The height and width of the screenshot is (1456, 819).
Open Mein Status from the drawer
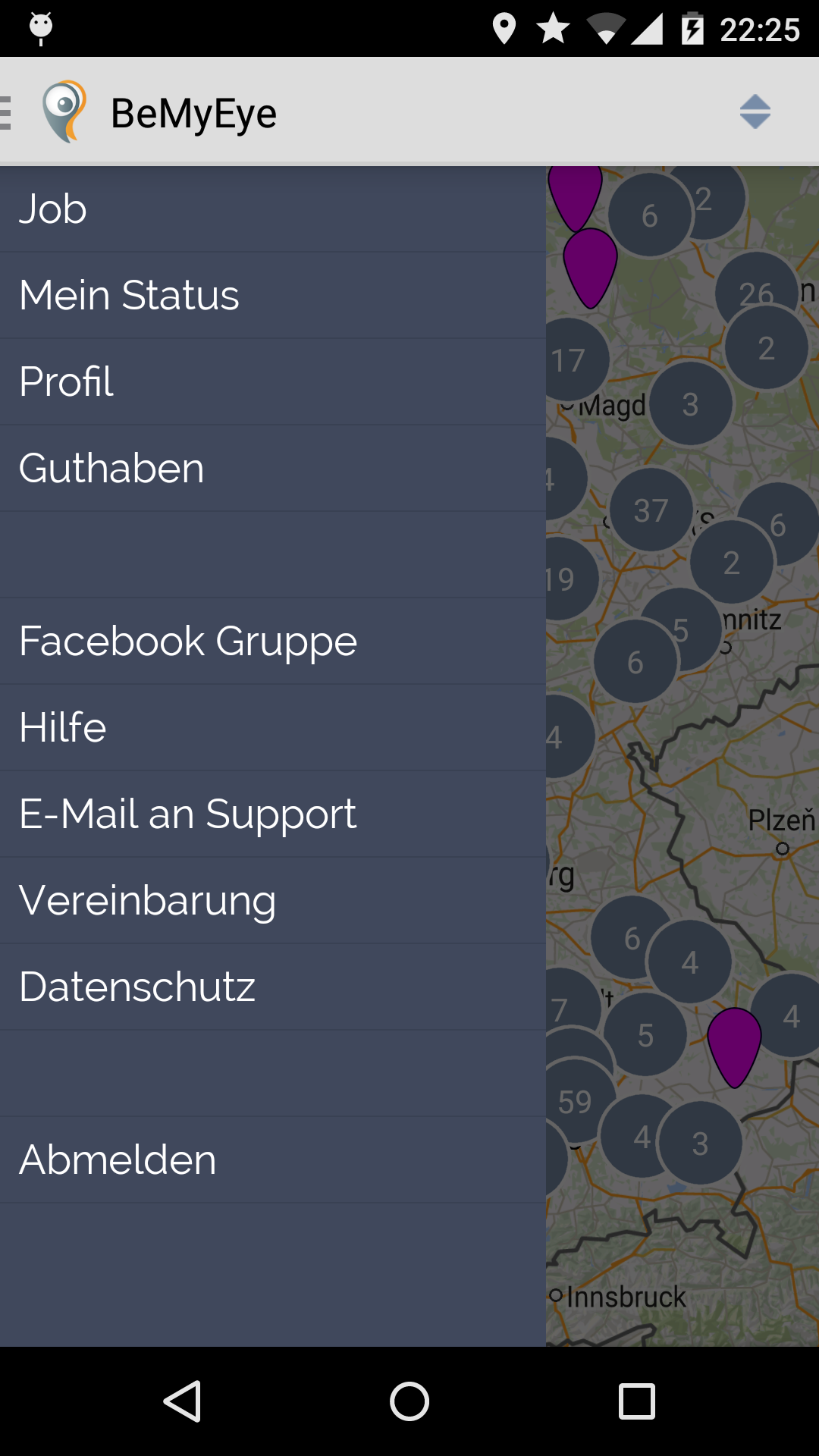point(273,296)
